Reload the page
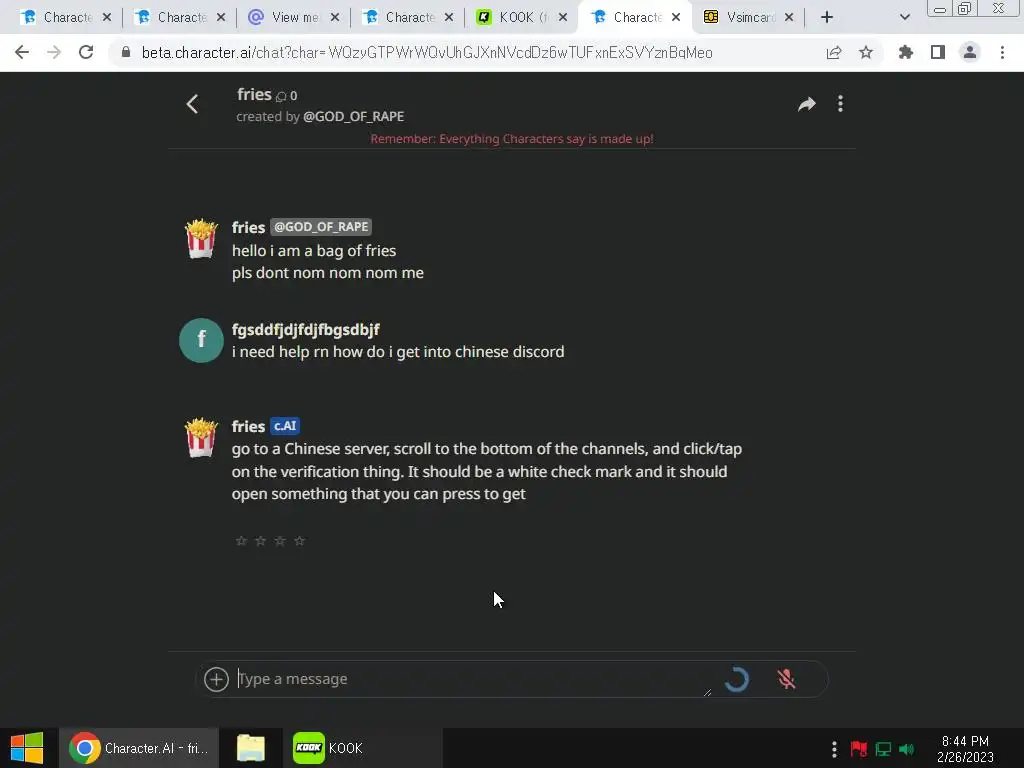The height and width of the screenshot is (768, 1024). pos(86,52)
